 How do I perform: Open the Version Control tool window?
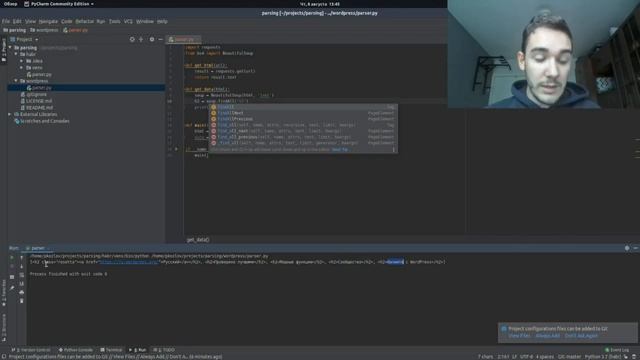click(x=31, y=350)
